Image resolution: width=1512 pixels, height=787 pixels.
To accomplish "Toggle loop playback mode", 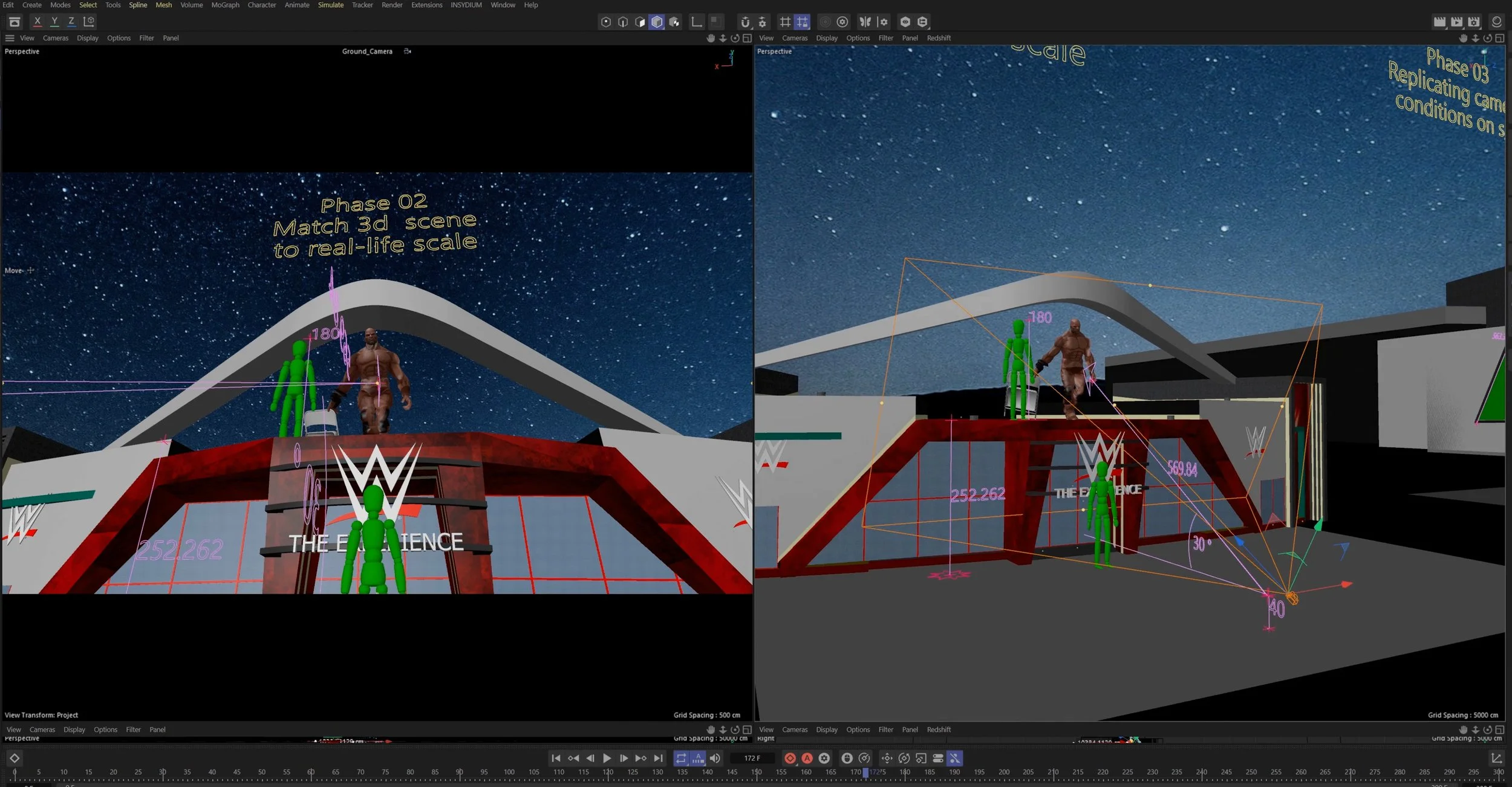I will pyautogui.click(x=681, y=758).
